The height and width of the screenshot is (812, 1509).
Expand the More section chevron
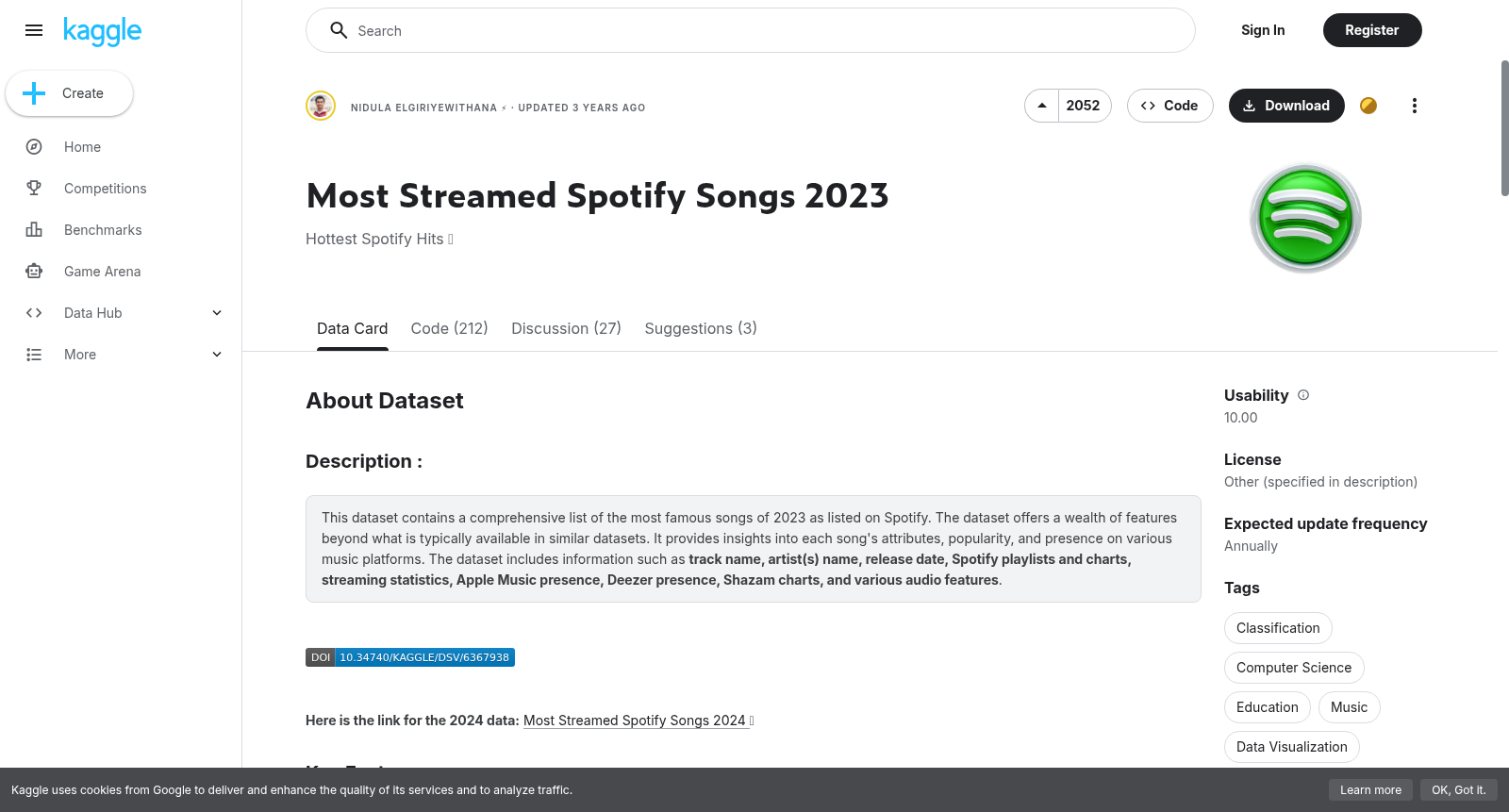[x=217, y=355]
